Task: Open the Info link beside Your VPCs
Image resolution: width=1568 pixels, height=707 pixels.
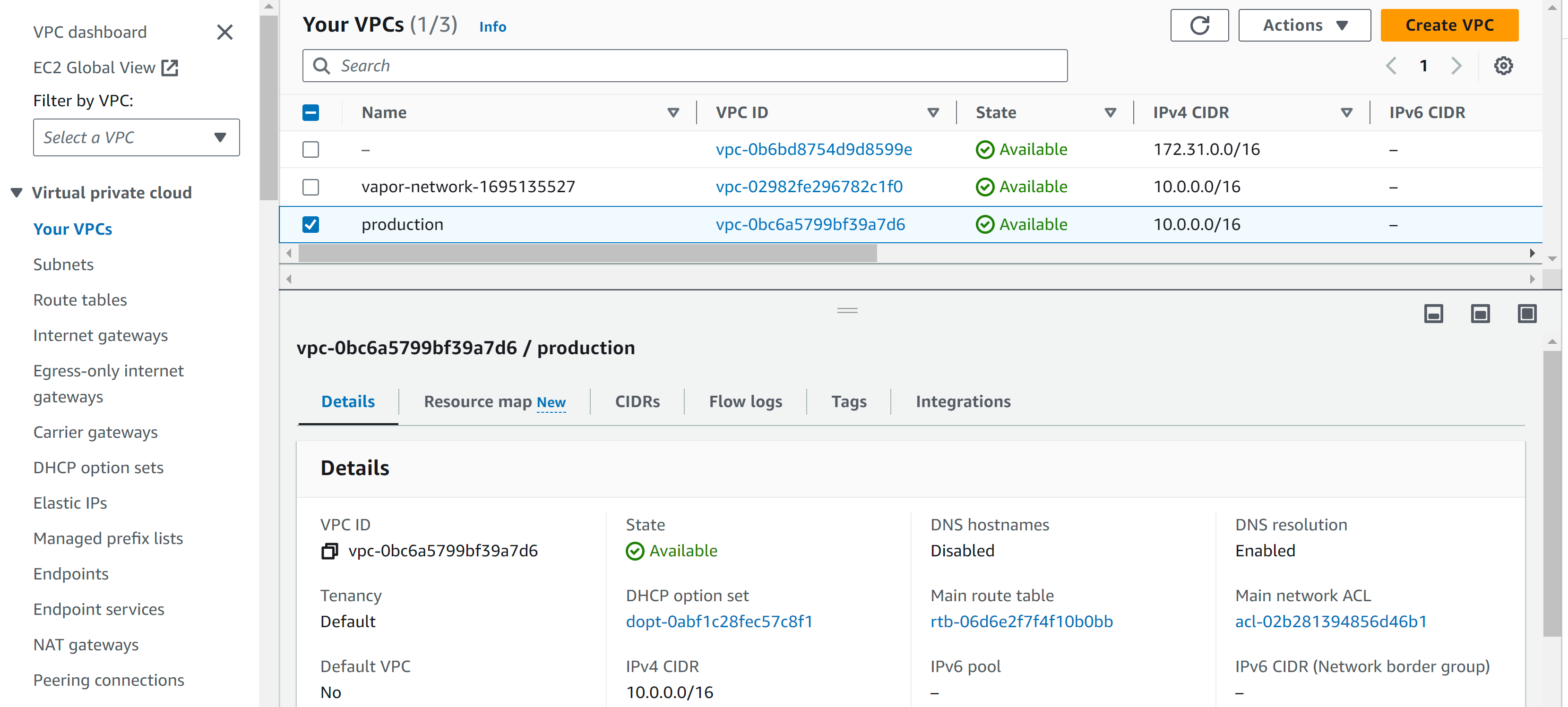Action: coord(492,27)
